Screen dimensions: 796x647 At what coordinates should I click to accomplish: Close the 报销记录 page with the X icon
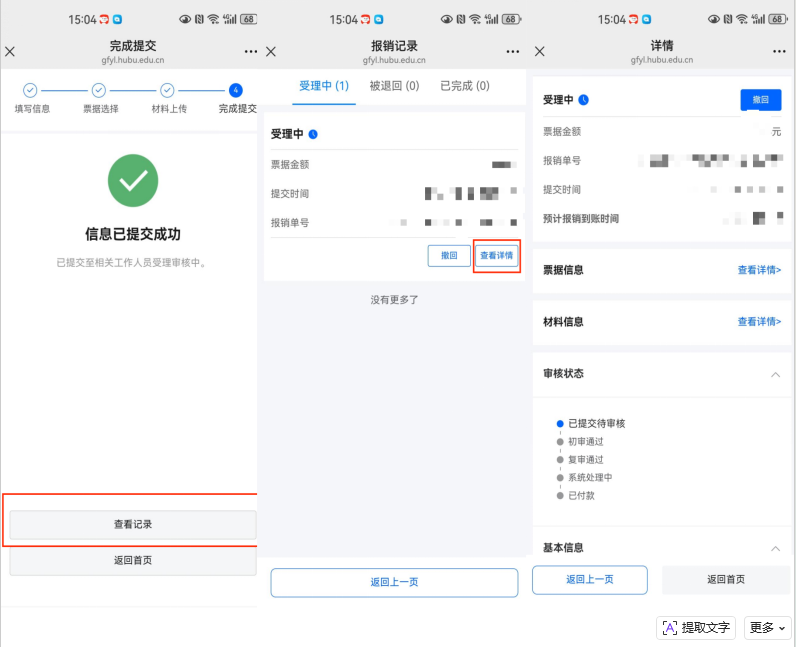point(271,51)
